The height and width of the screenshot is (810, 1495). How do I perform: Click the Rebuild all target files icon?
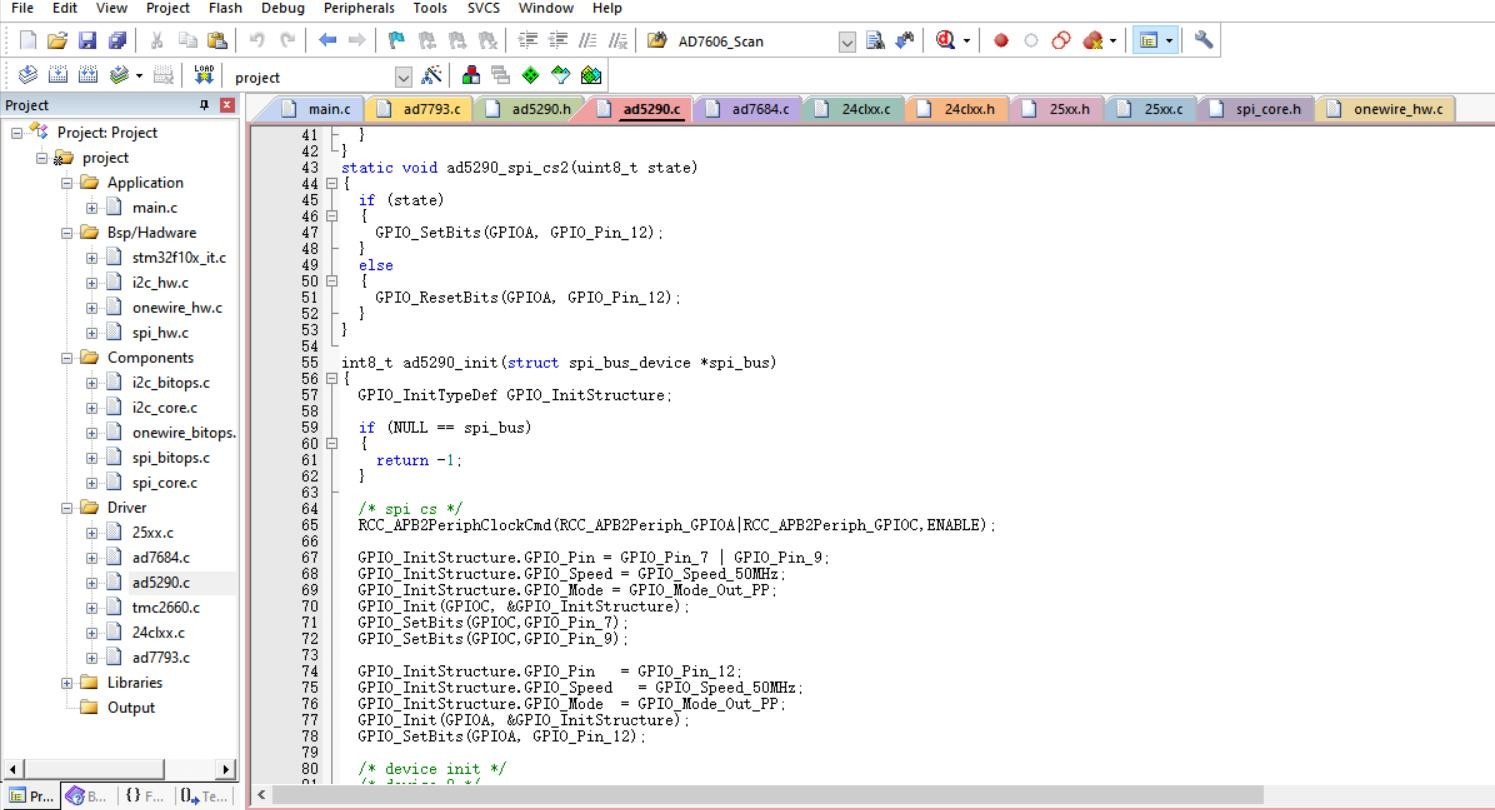pos(88,75)
